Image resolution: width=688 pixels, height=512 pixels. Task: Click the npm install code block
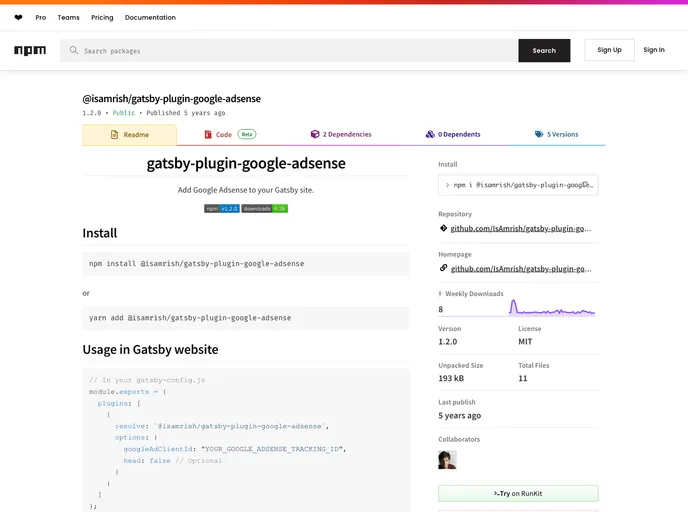tap(246, 264)
